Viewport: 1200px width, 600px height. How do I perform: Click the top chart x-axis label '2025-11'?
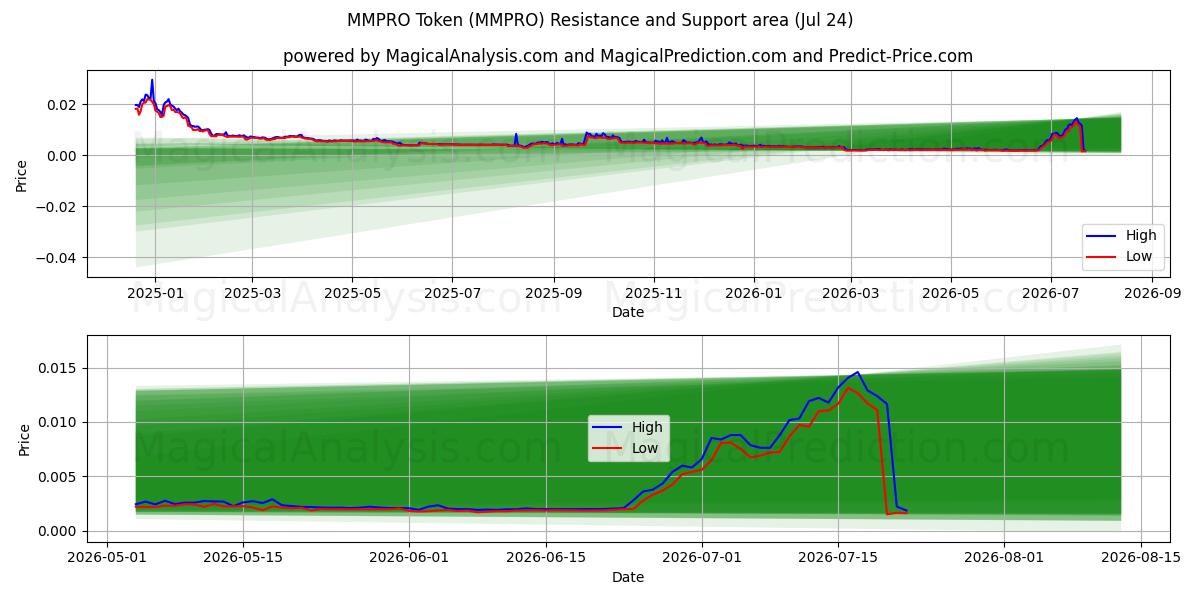pyautogui.click(x=654, y=294)
